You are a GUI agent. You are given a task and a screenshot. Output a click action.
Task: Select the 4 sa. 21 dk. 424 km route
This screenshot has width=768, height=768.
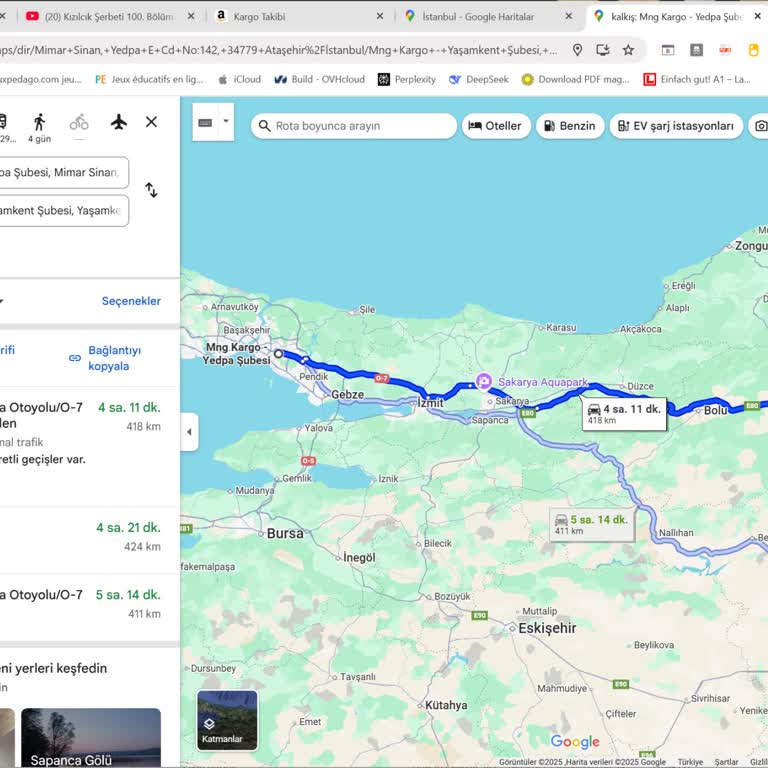click(89, 540)
